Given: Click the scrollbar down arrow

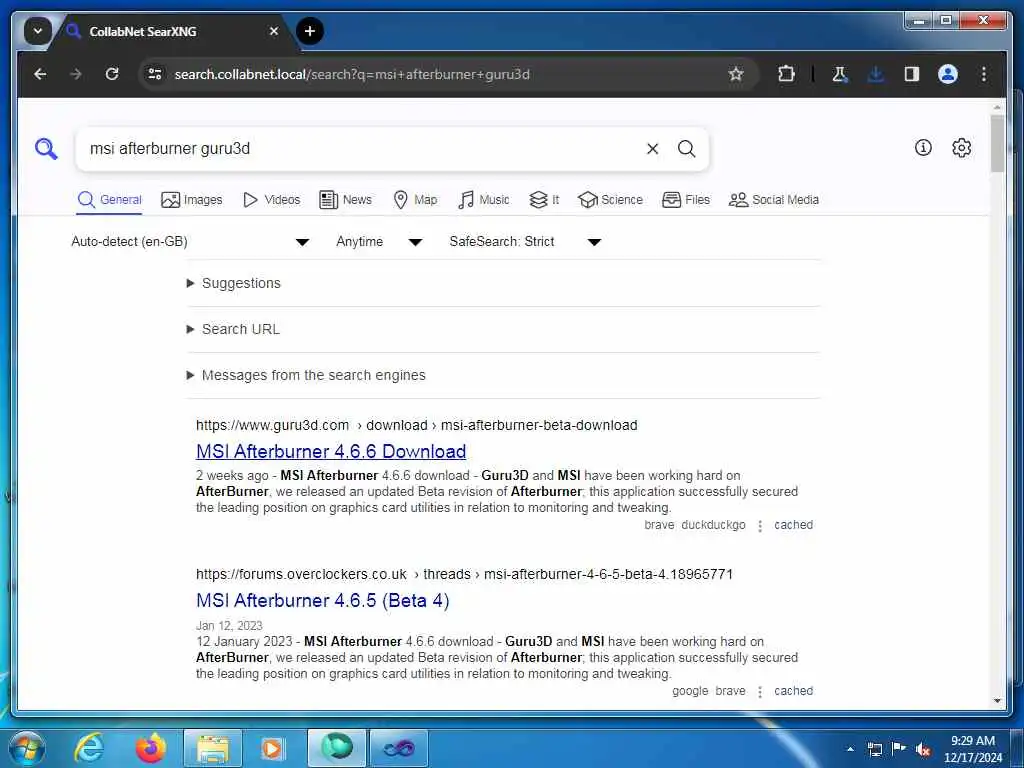Looking at the screenshot, I should [x=997, y=701].
